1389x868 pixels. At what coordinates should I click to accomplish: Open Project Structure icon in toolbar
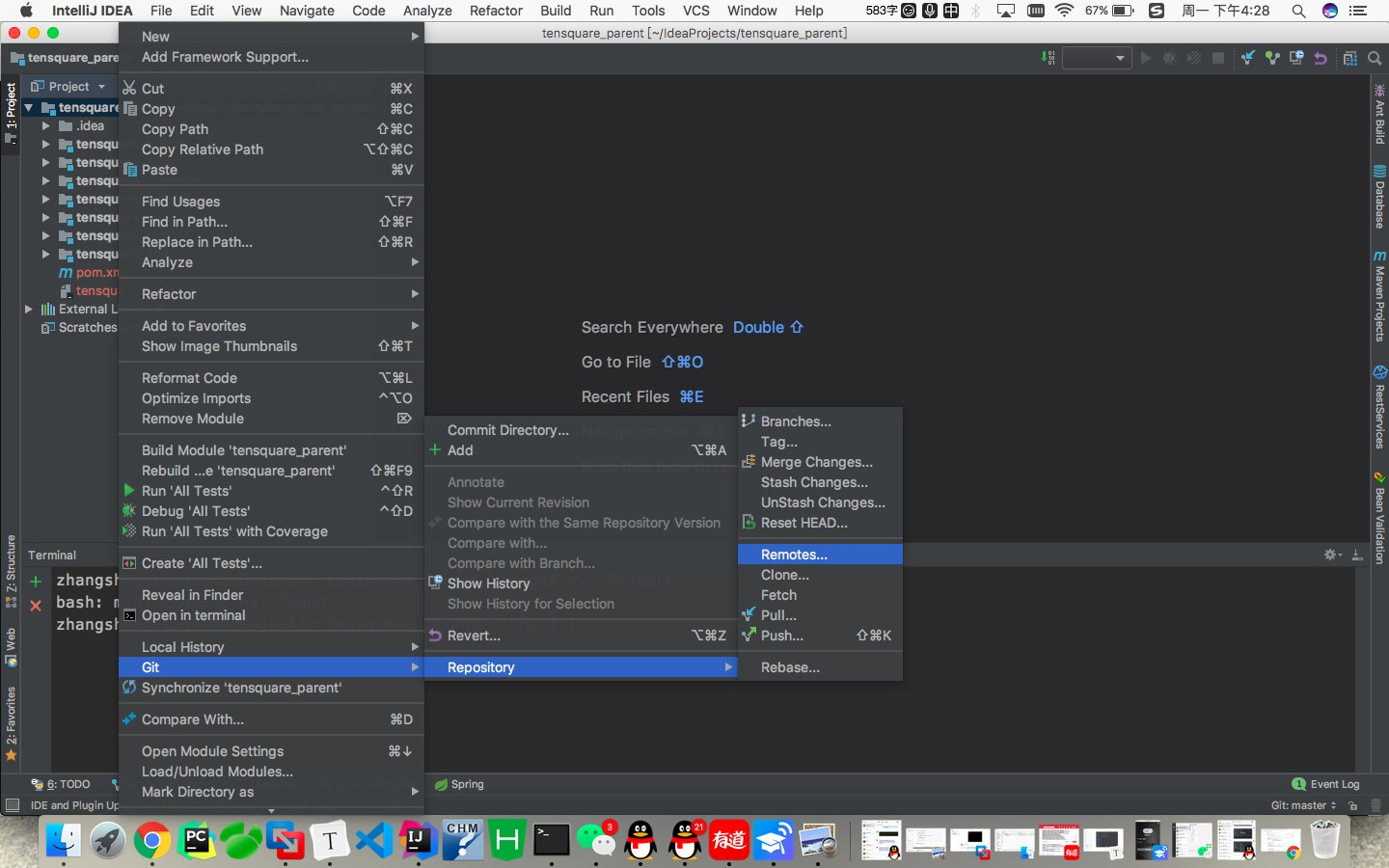[1350, 58]
